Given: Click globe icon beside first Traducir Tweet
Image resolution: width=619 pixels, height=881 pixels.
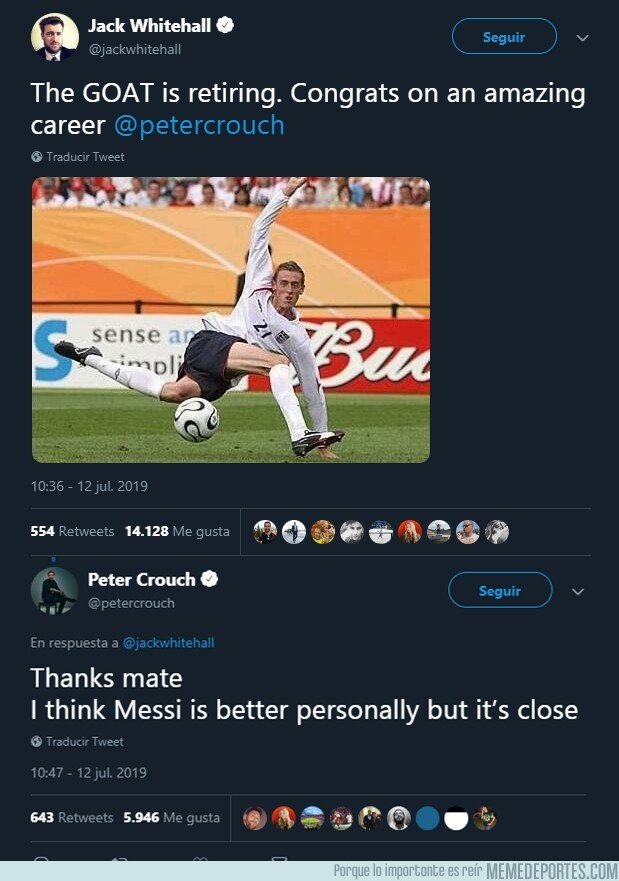Looking at the screenshot, I should click(x=37, y=157).
